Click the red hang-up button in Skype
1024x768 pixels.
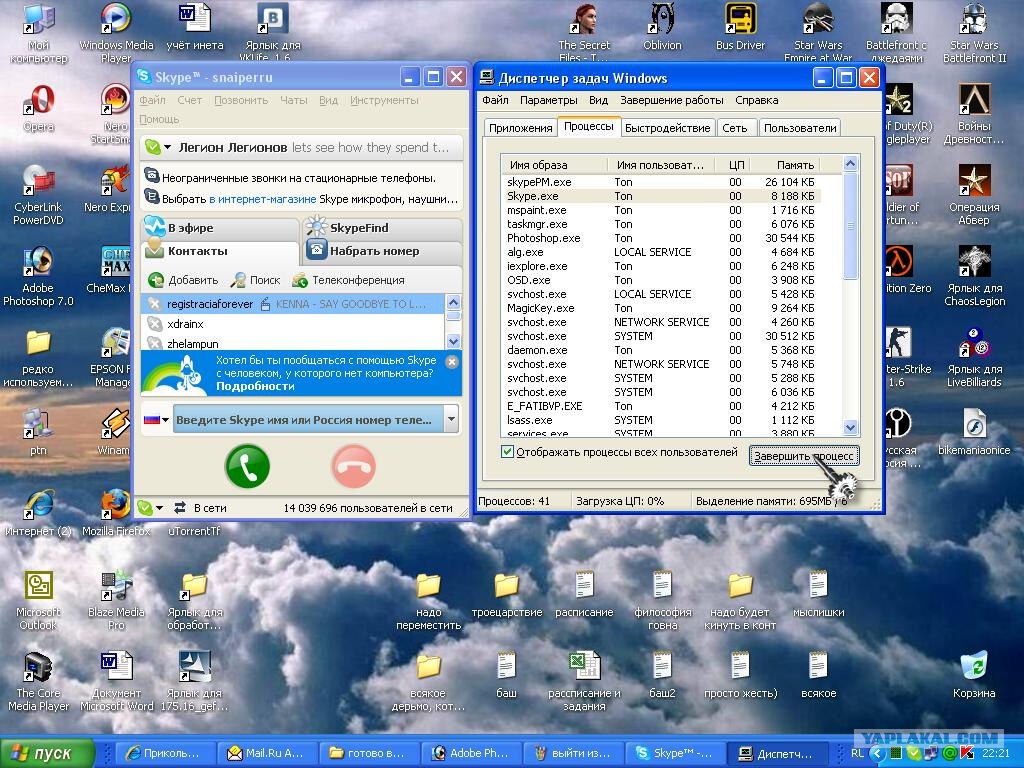[x=353, y=466]
